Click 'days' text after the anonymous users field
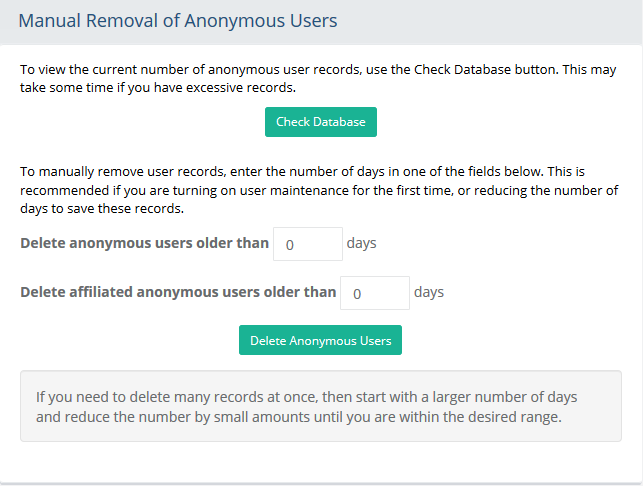This screenshot has width=643, height=486. (x=361, y=243)
